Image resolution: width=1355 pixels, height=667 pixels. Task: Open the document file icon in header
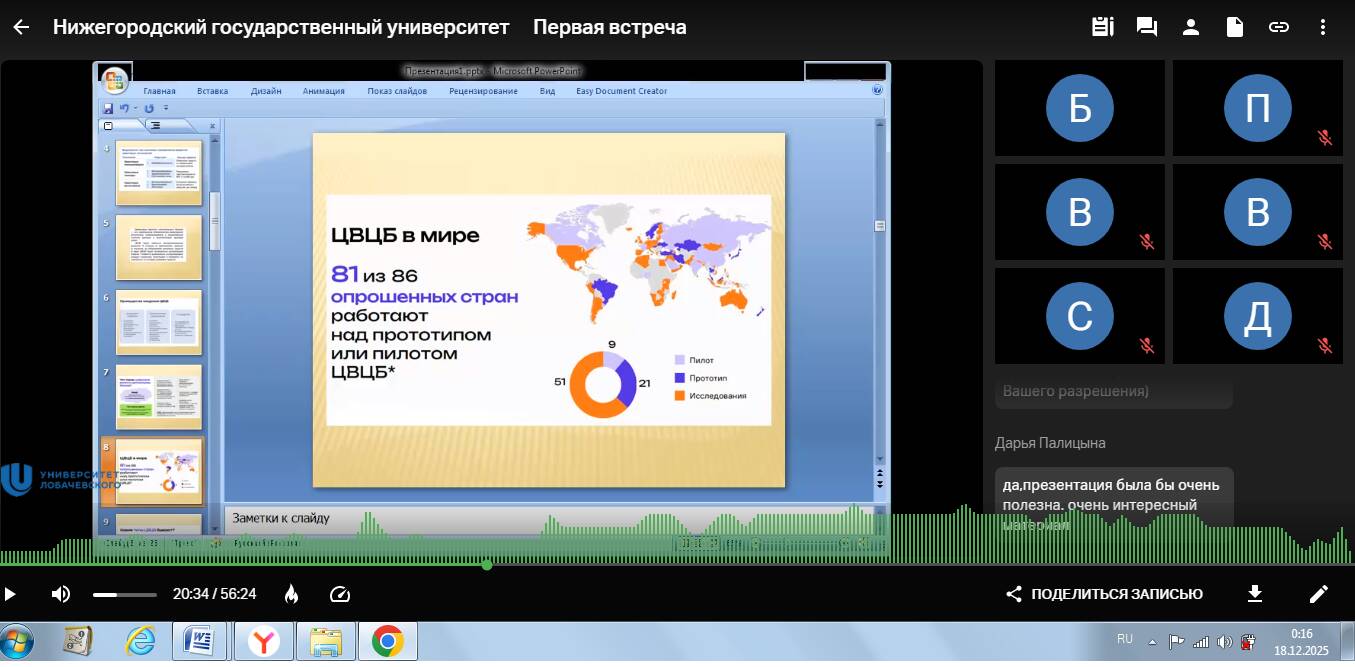(1235, 27)
